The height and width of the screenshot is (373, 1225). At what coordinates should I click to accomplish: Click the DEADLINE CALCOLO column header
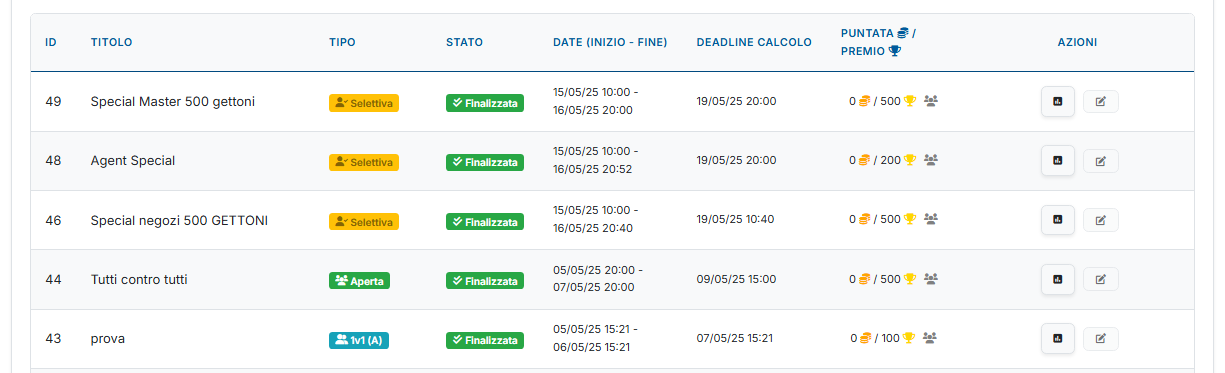point(754,42)
